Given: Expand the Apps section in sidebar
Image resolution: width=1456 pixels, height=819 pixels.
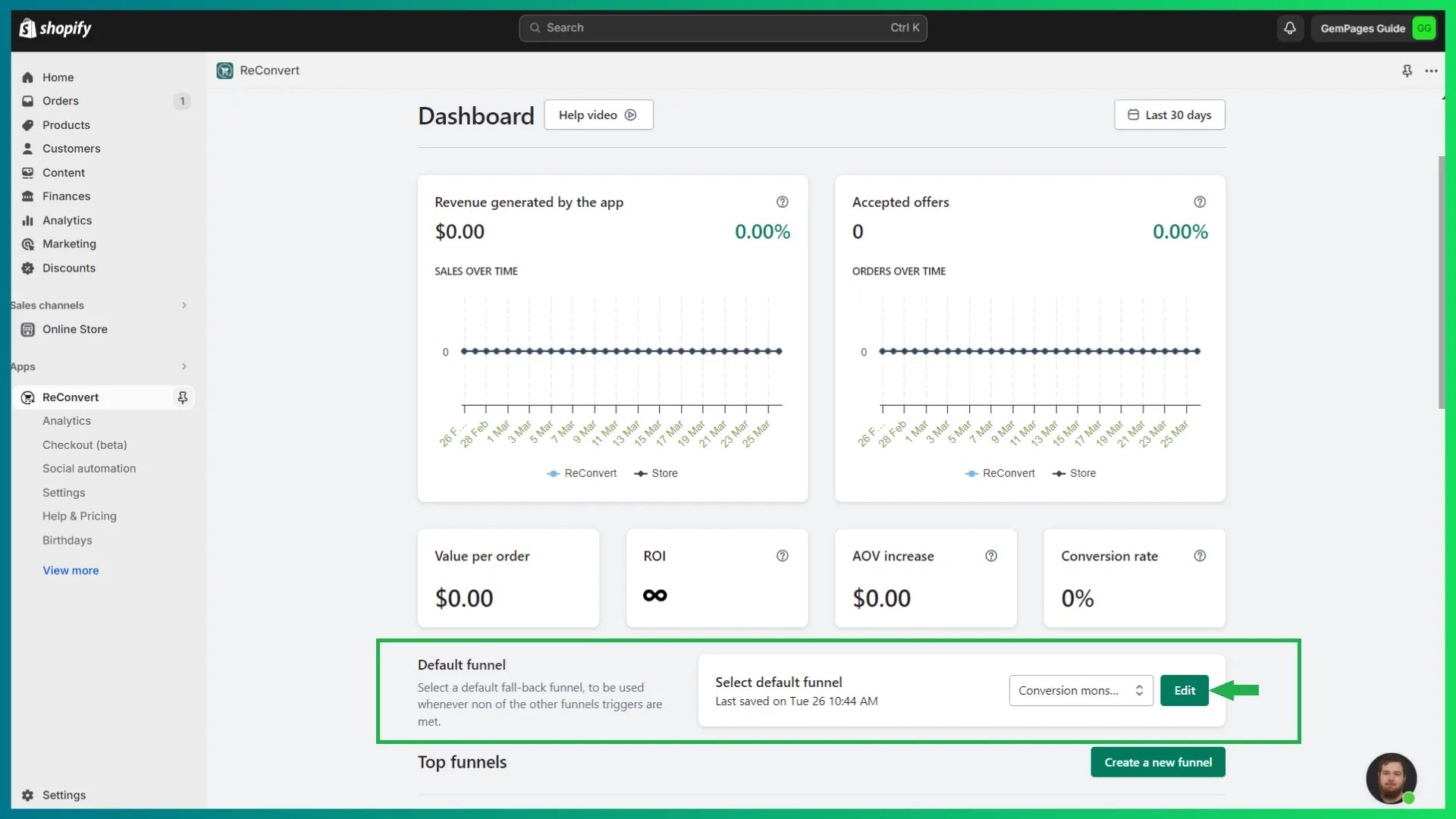Looking at the screenshot, I should (x=184, y=366).
